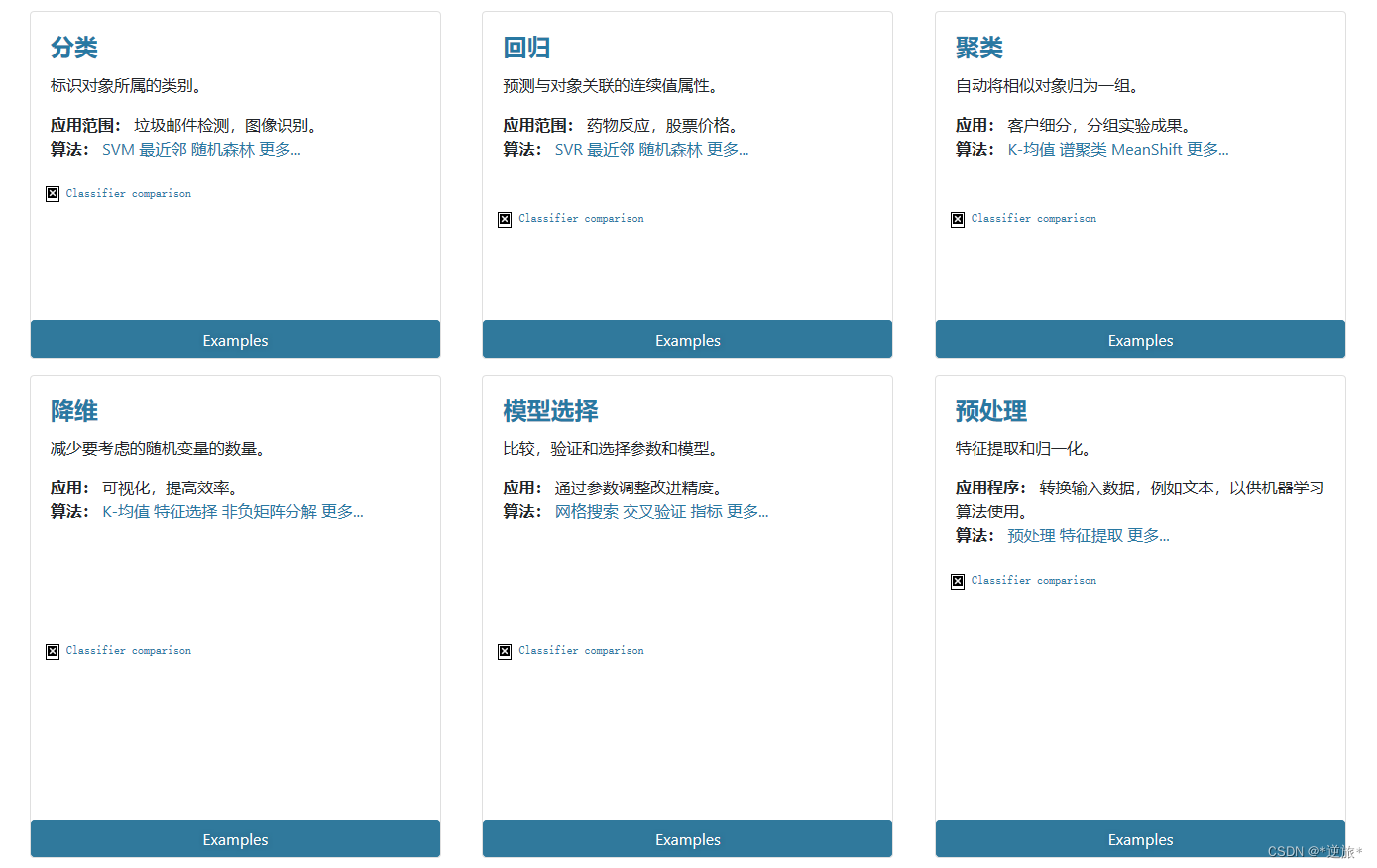This screenshot has width=1377, height=868.
Task: Click text 垃圾邮件检测，图像识别。
Action: coord(229,126)
